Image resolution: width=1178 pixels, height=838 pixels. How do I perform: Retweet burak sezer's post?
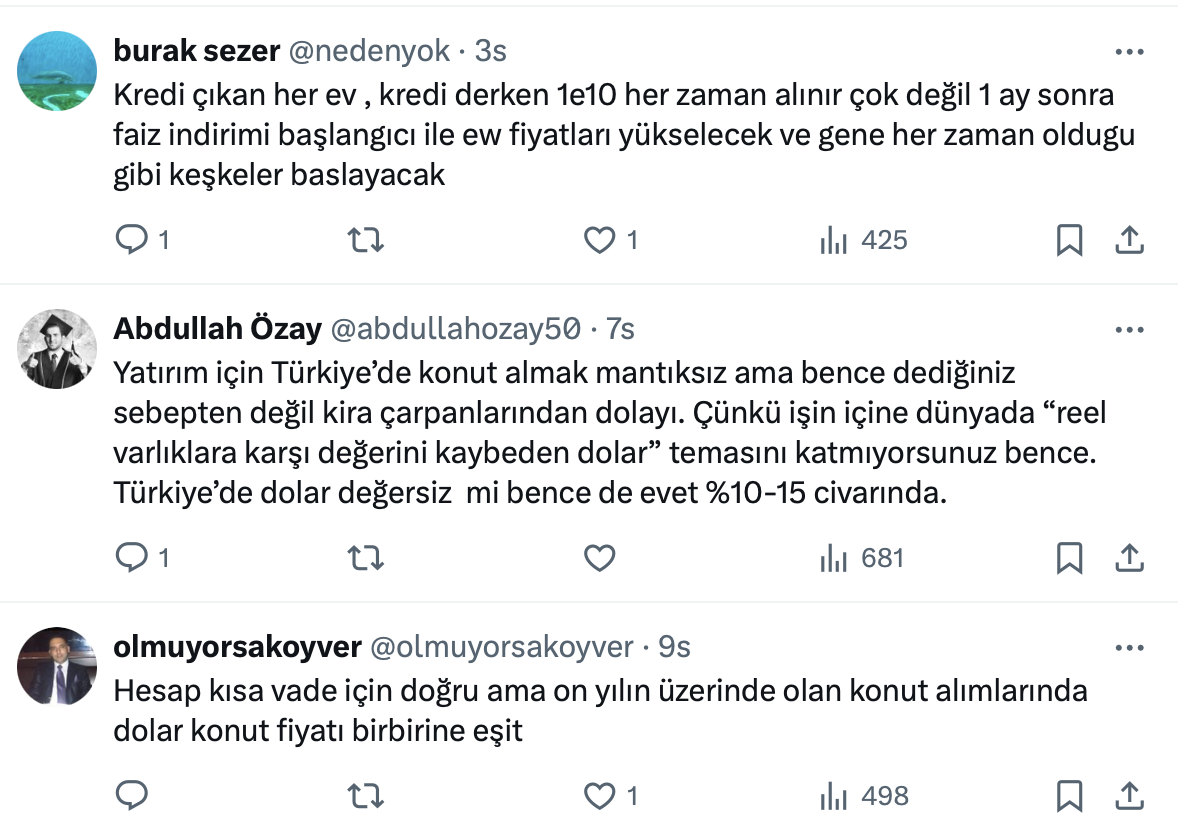[365, 240]
